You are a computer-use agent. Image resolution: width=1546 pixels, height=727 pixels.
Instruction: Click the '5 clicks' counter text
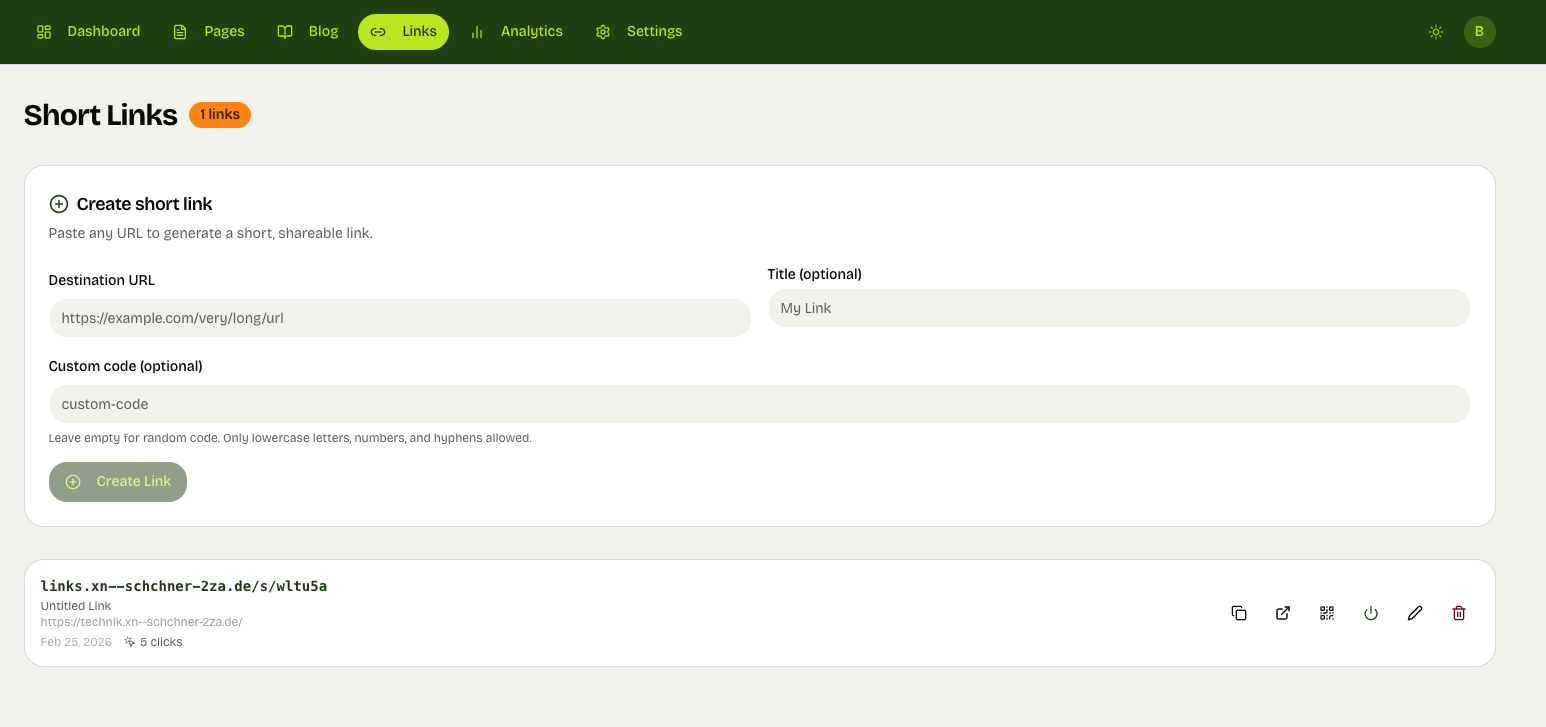point(161,642)
